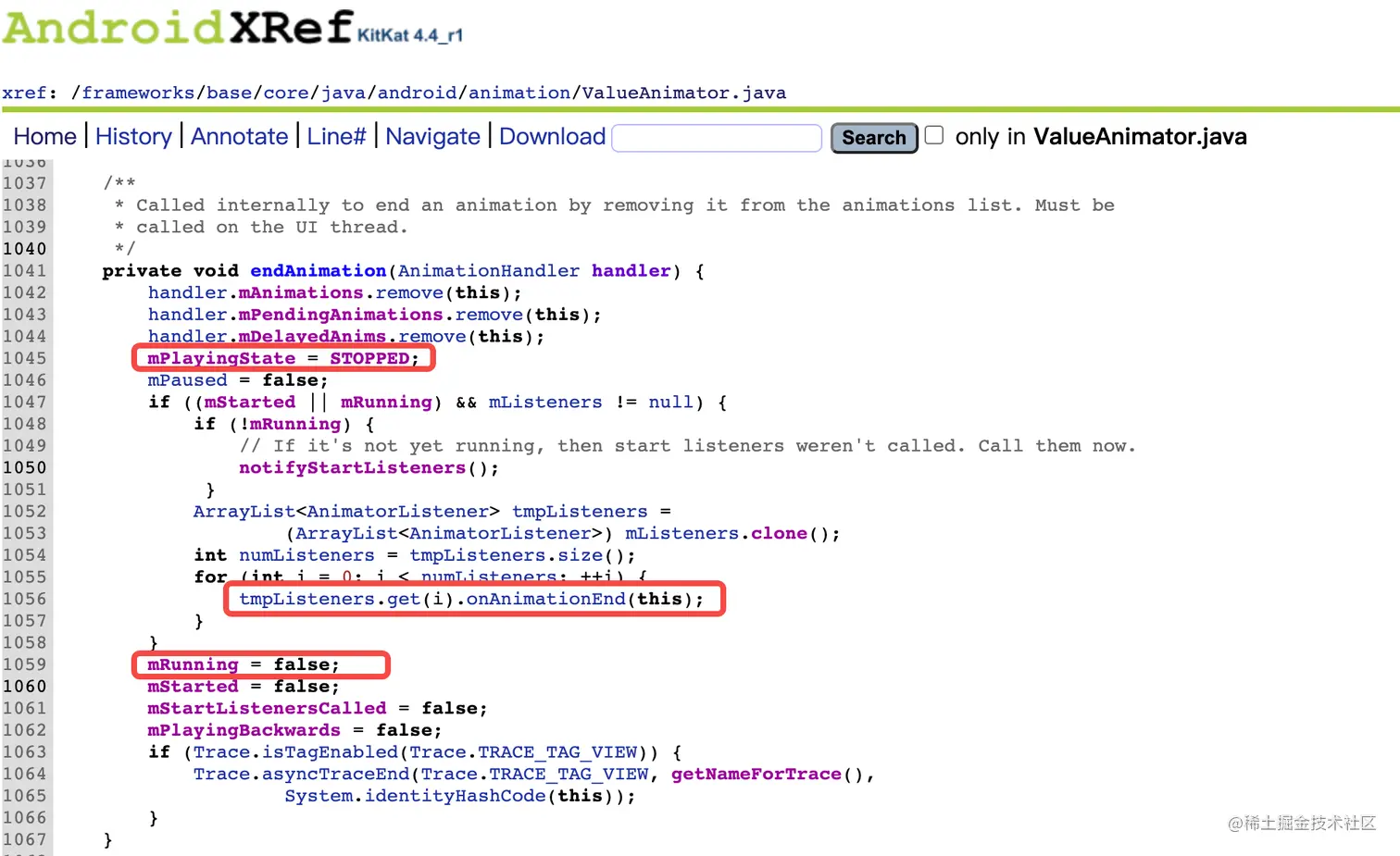Follow clone method link
1400x856 pixels.
(779, 534)
